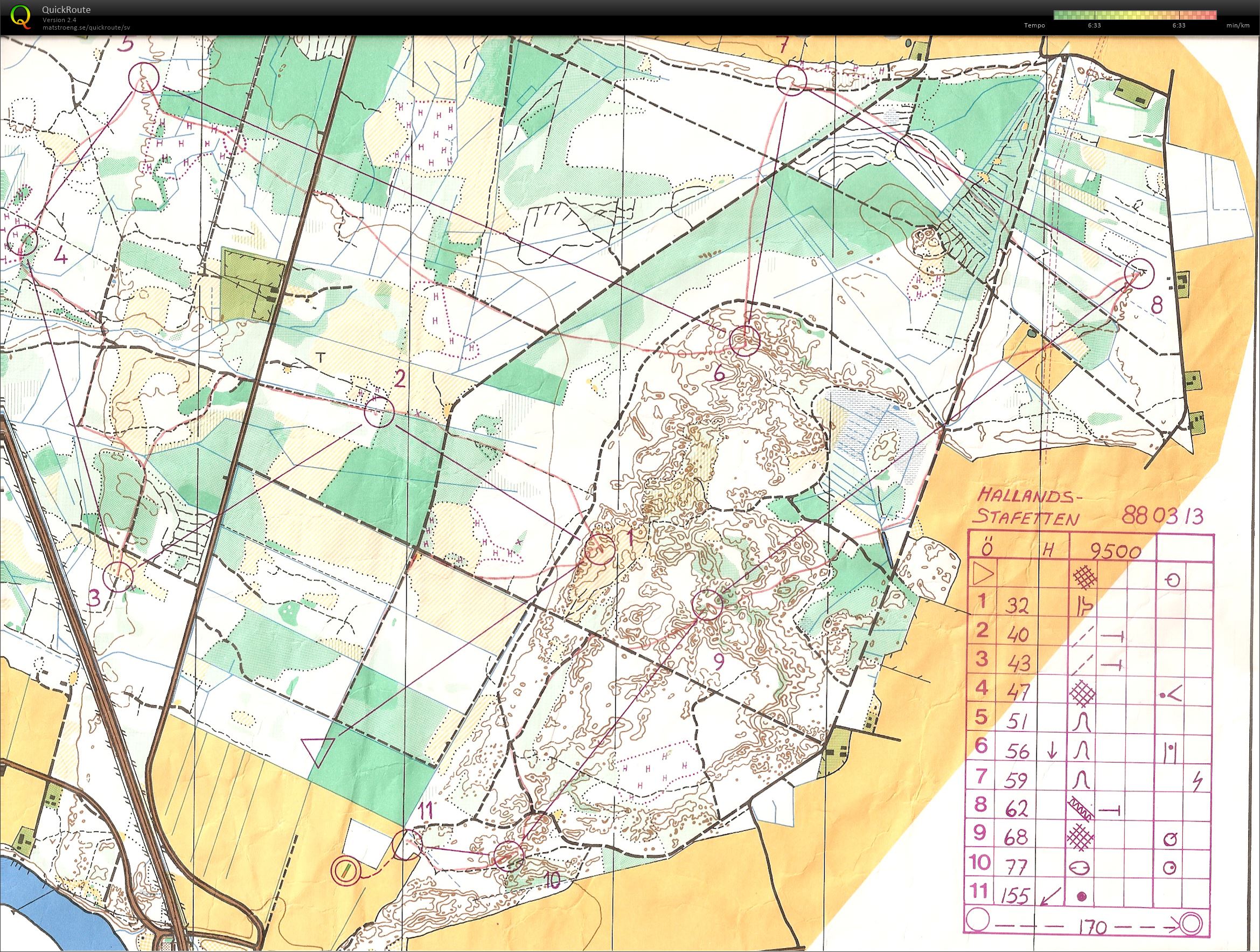Open the matstroeng.se/quickroute/sv link

87,27
